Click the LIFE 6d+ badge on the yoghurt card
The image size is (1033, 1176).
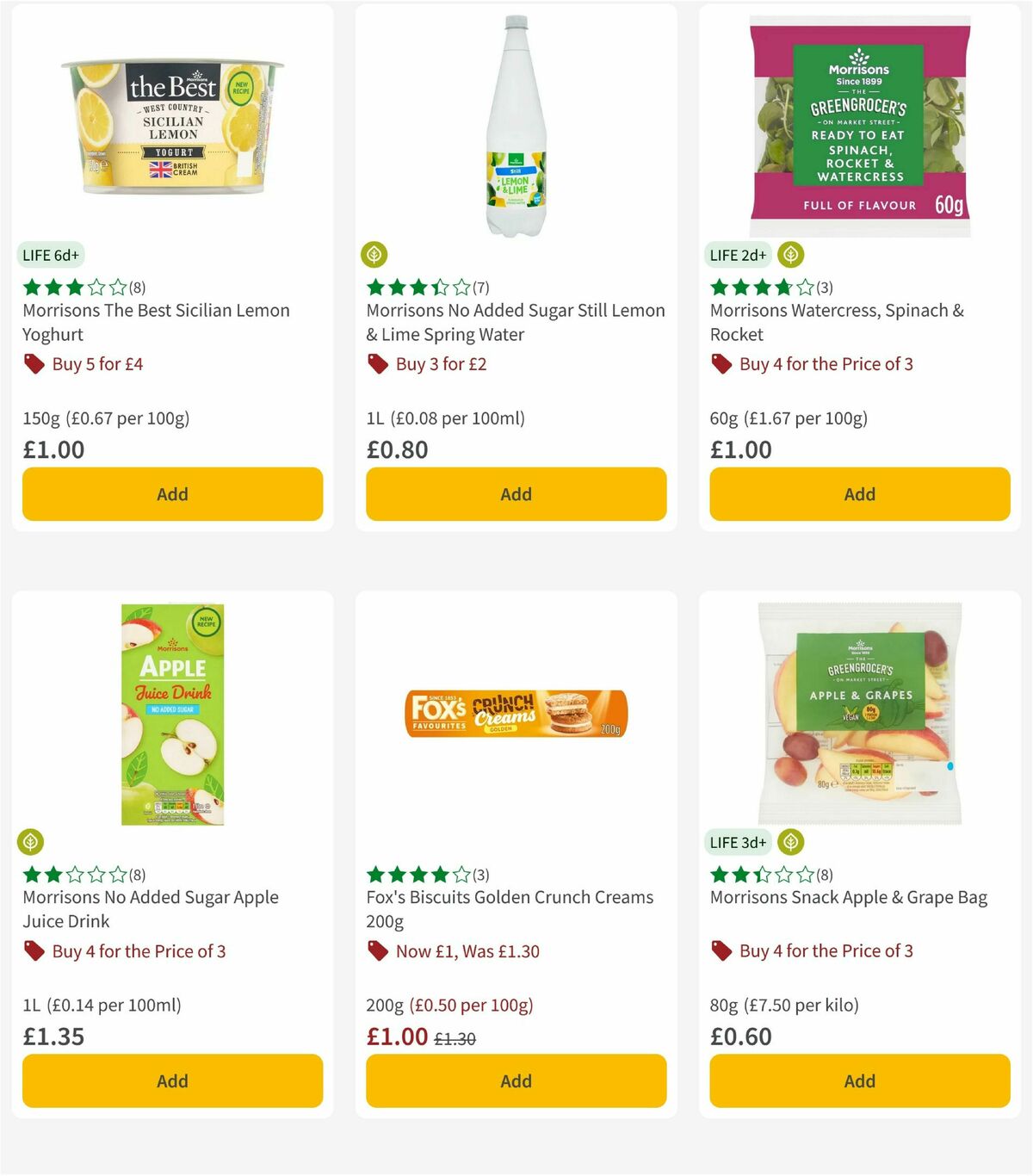coord(51,255)
